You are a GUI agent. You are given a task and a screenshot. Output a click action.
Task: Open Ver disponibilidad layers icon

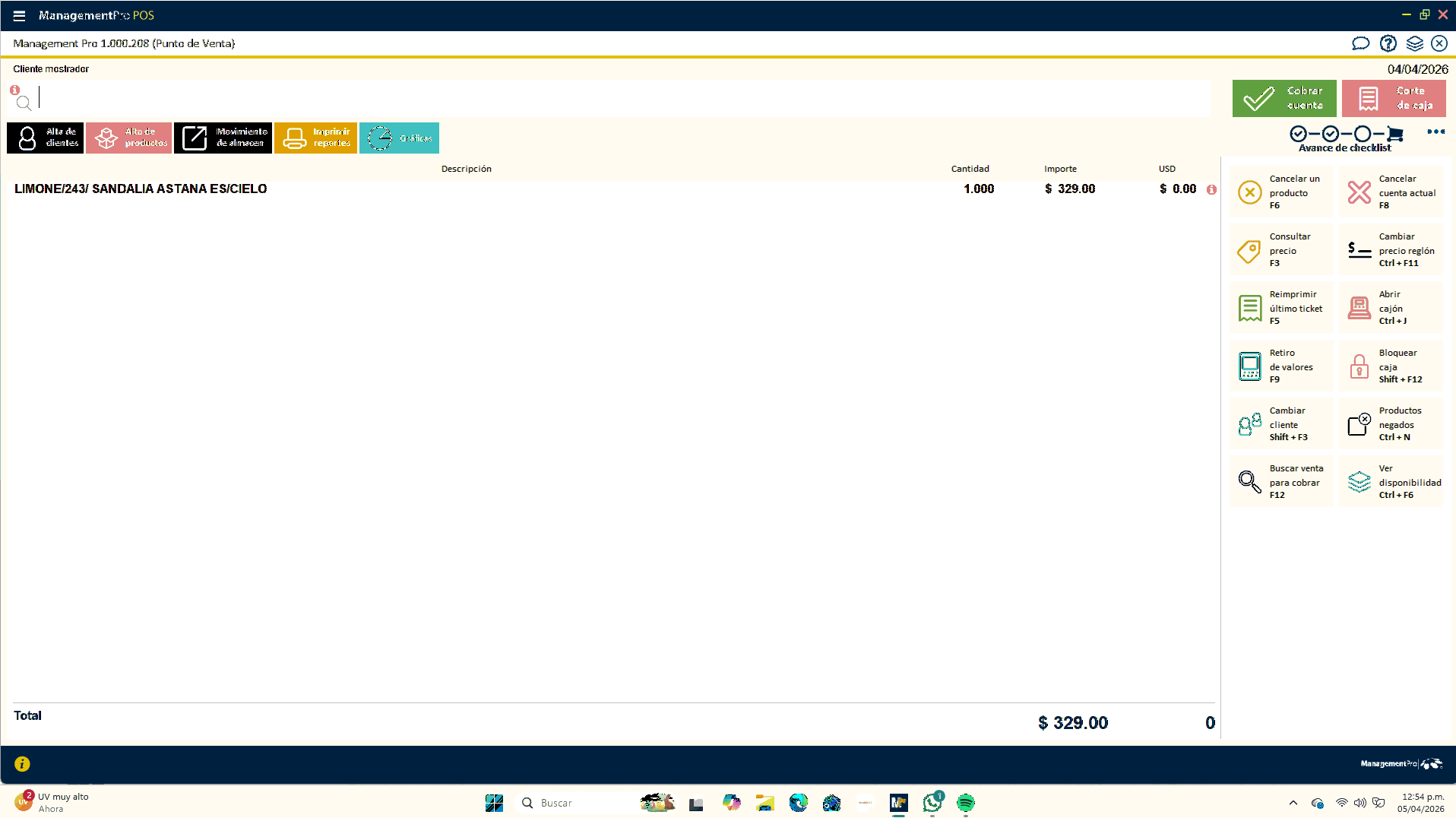[1359, 482]
